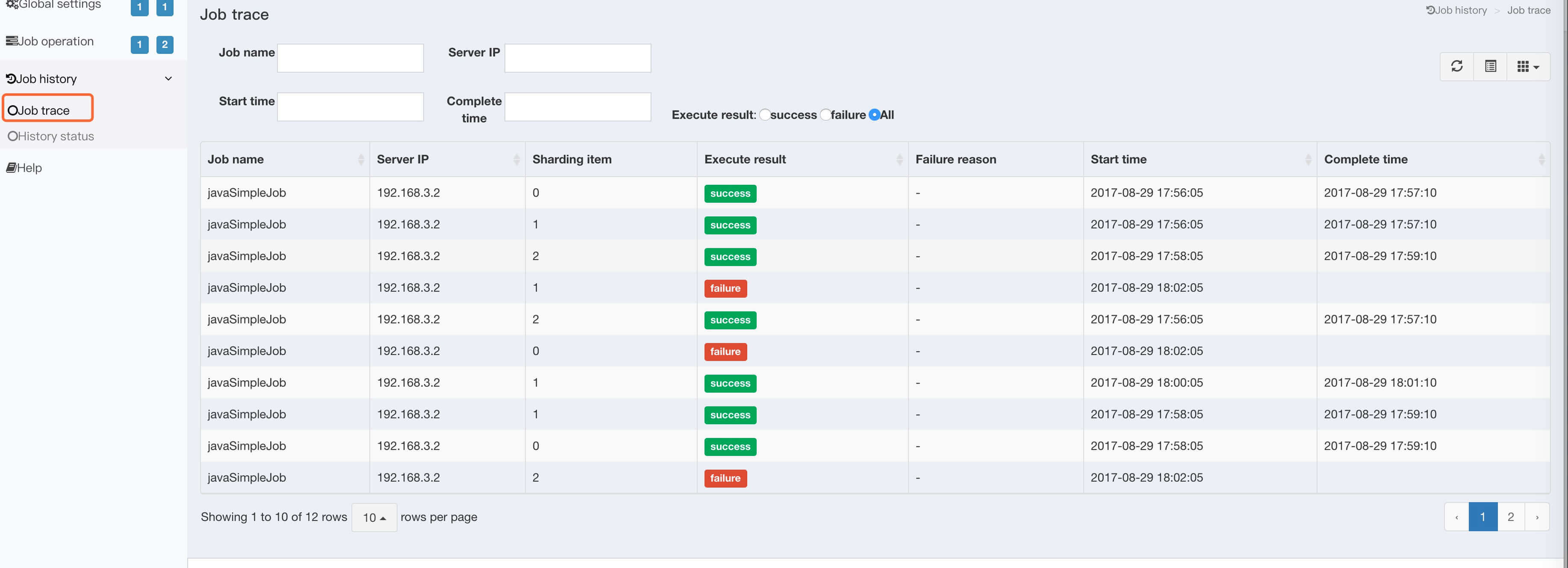This screenshot has width=1568, height=568.
Task: Click the Job name input field
Action: tap(350, 58)
